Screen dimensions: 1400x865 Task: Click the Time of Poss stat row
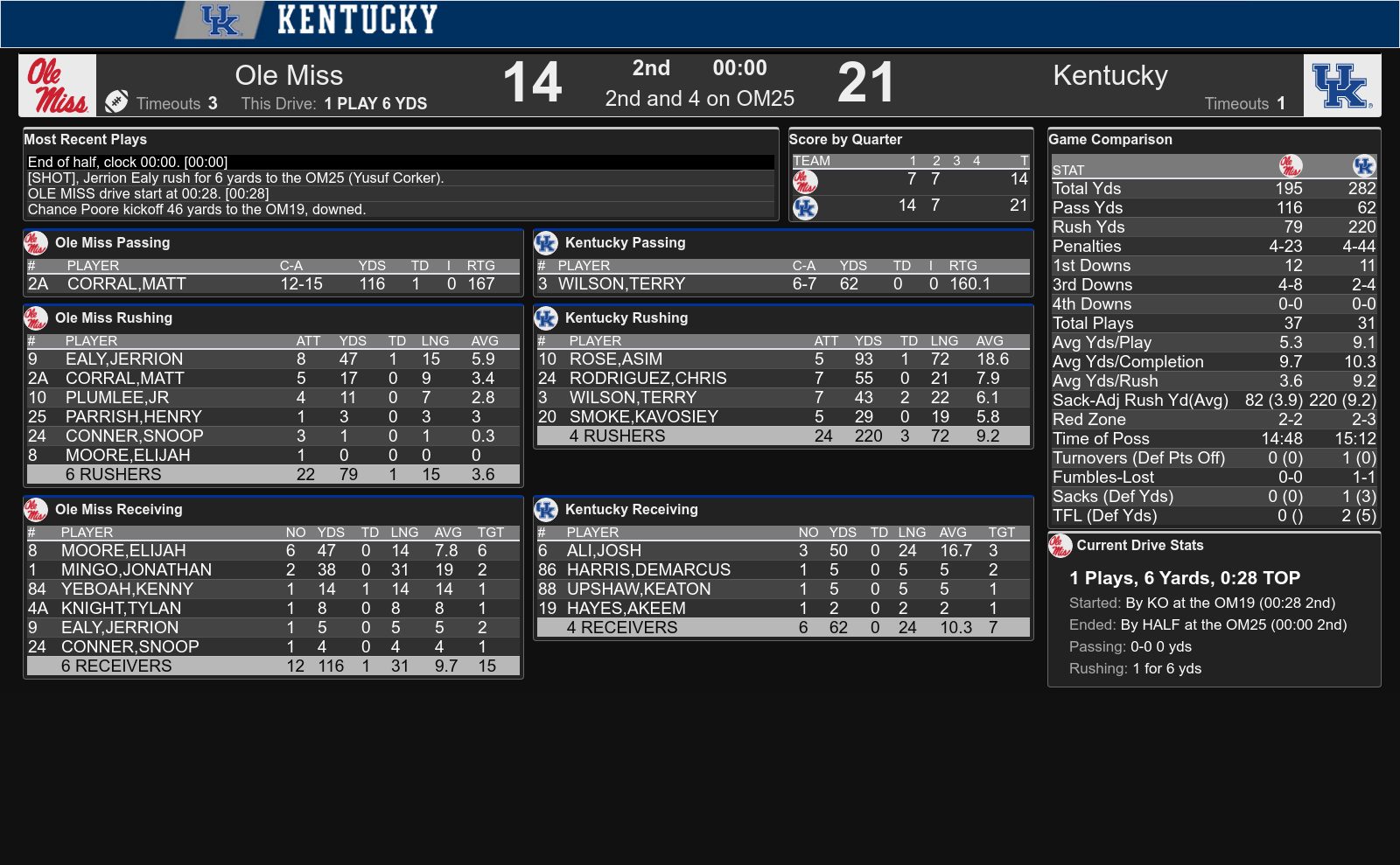tap(1214, 439)
